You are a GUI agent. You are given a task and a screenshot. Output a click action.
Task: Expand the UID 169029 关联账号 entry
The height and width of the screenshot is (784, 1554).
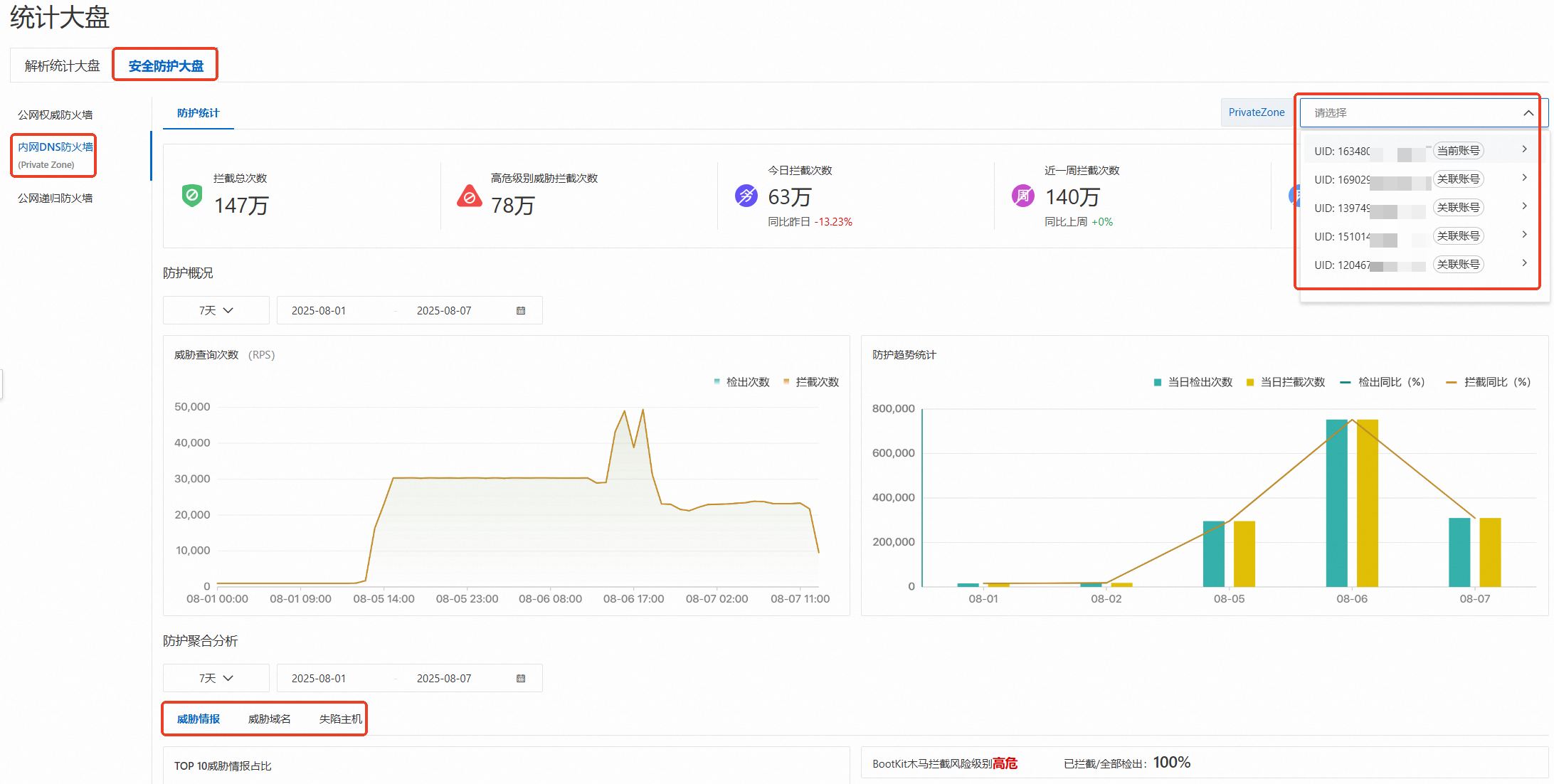[1524, 178]
